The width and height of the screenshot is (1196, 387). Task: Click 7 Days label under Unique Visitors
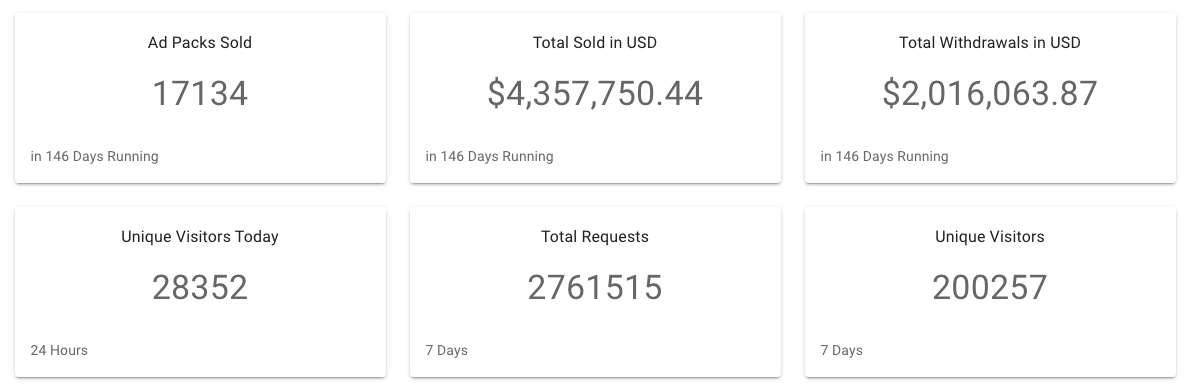point(842,350)
